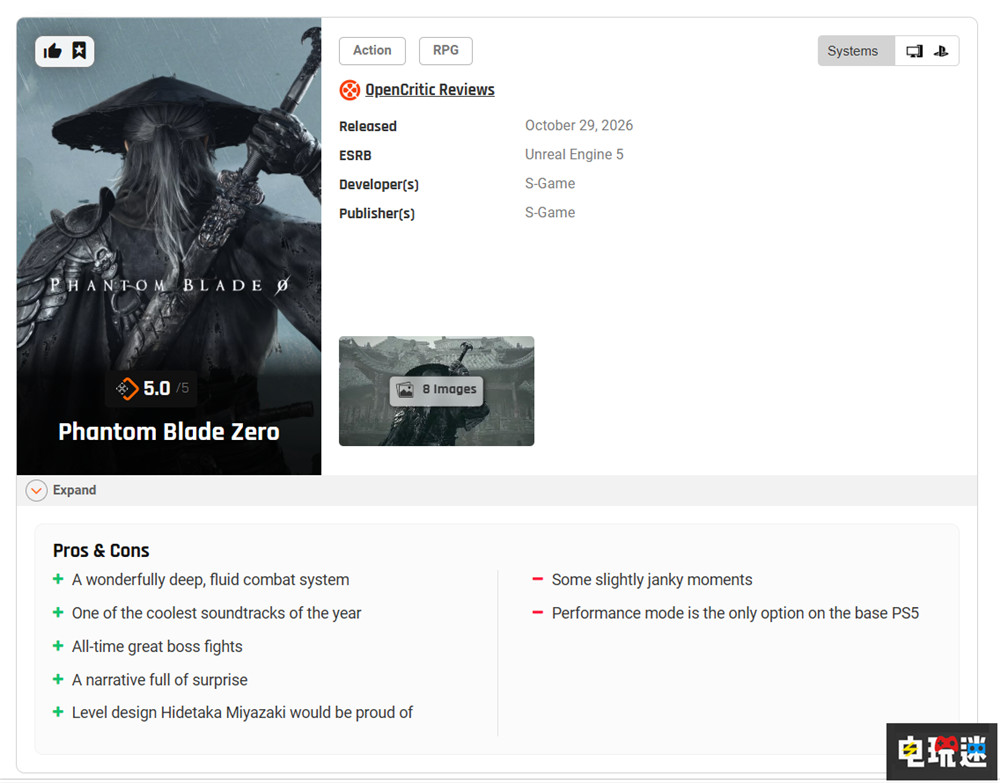Expand the game details section

61,490
